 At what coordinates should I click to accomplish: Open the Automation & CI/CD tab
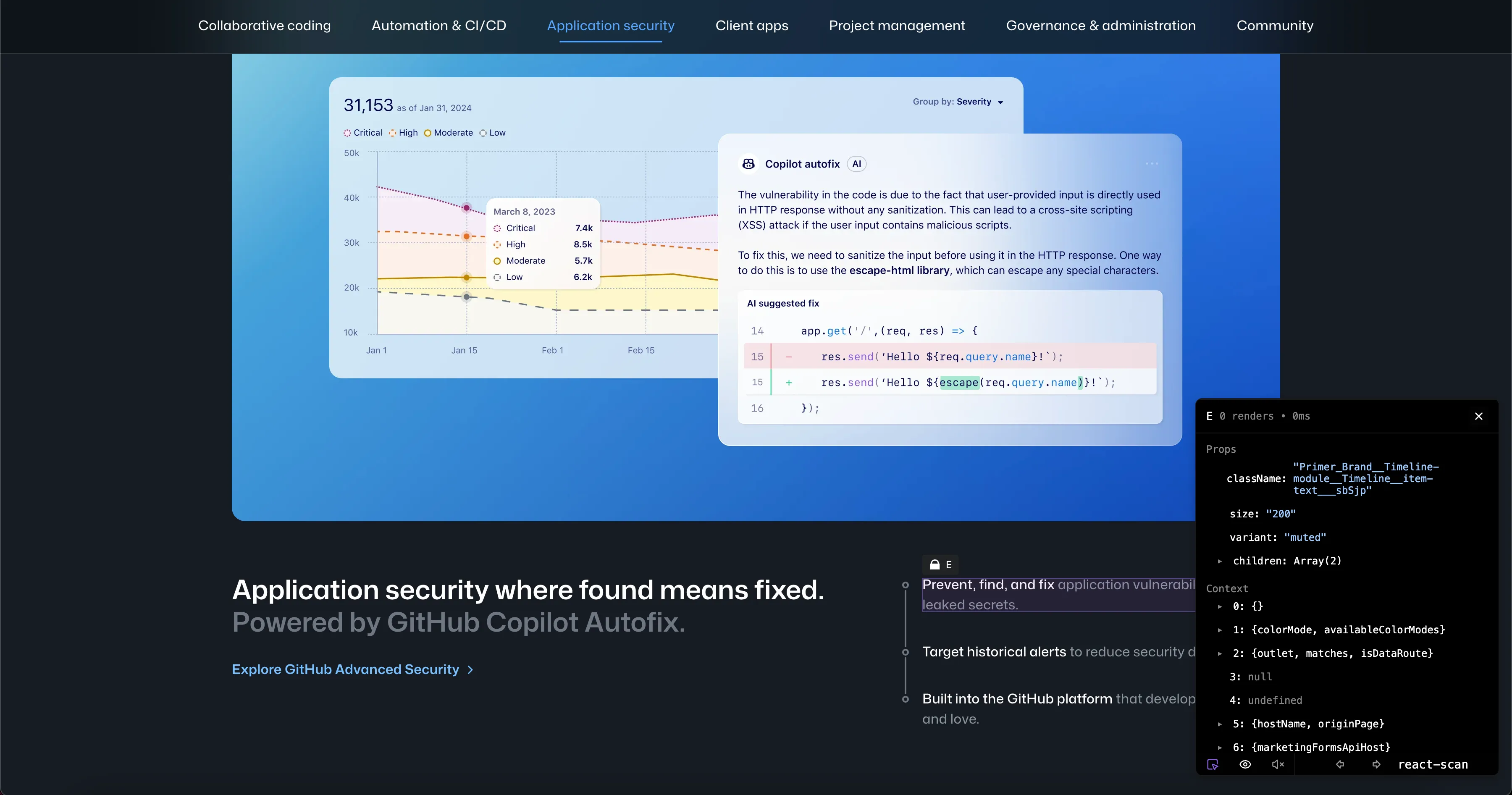pos(439,26)
